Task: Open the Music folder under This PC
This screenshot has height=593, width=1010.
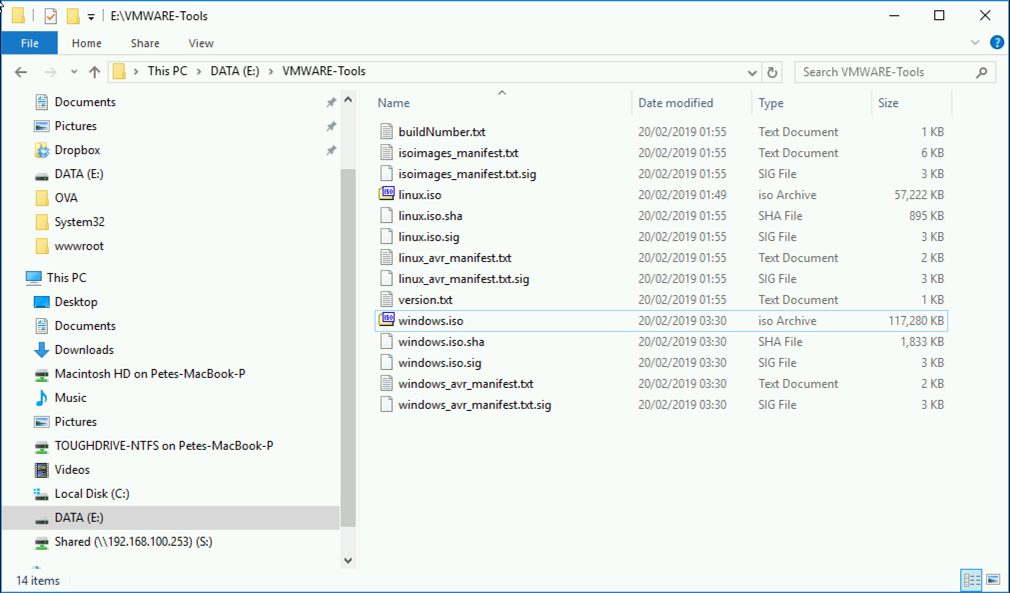Action: [70, 398]
